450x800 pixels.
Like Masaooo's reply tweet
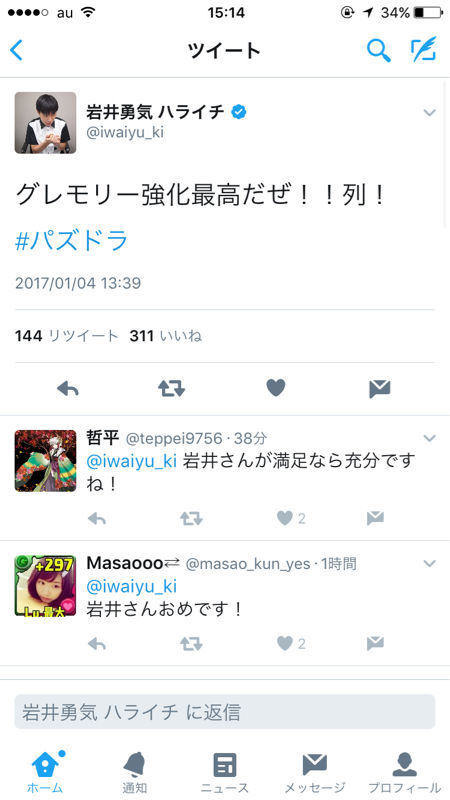291,644
